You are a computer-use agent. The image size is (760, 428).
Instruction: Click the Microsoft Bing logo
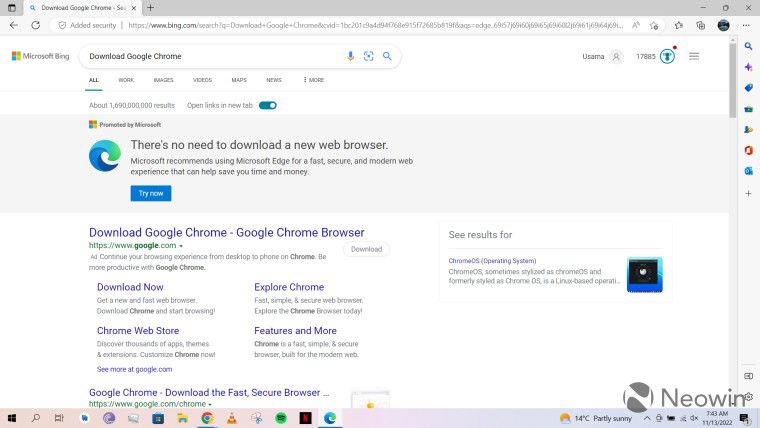pos(41,56)
